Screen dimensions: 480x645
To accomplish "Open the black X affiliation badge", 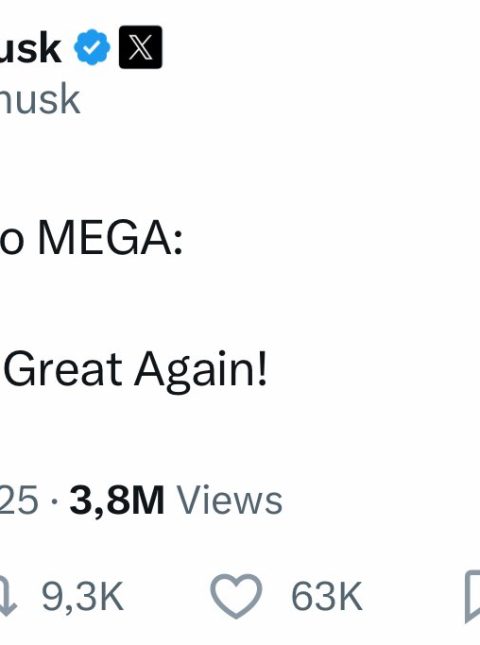I will pos(141,47).
